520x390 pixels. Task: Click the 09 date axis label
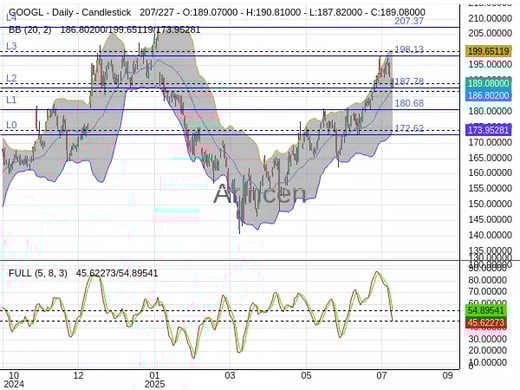click(x=447, y=375)
